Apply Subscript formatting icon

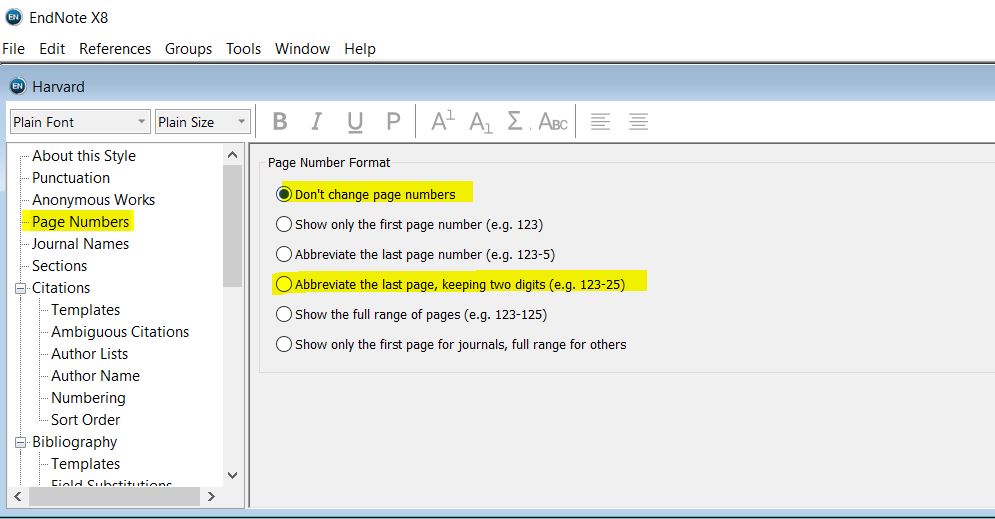point(480,122)
